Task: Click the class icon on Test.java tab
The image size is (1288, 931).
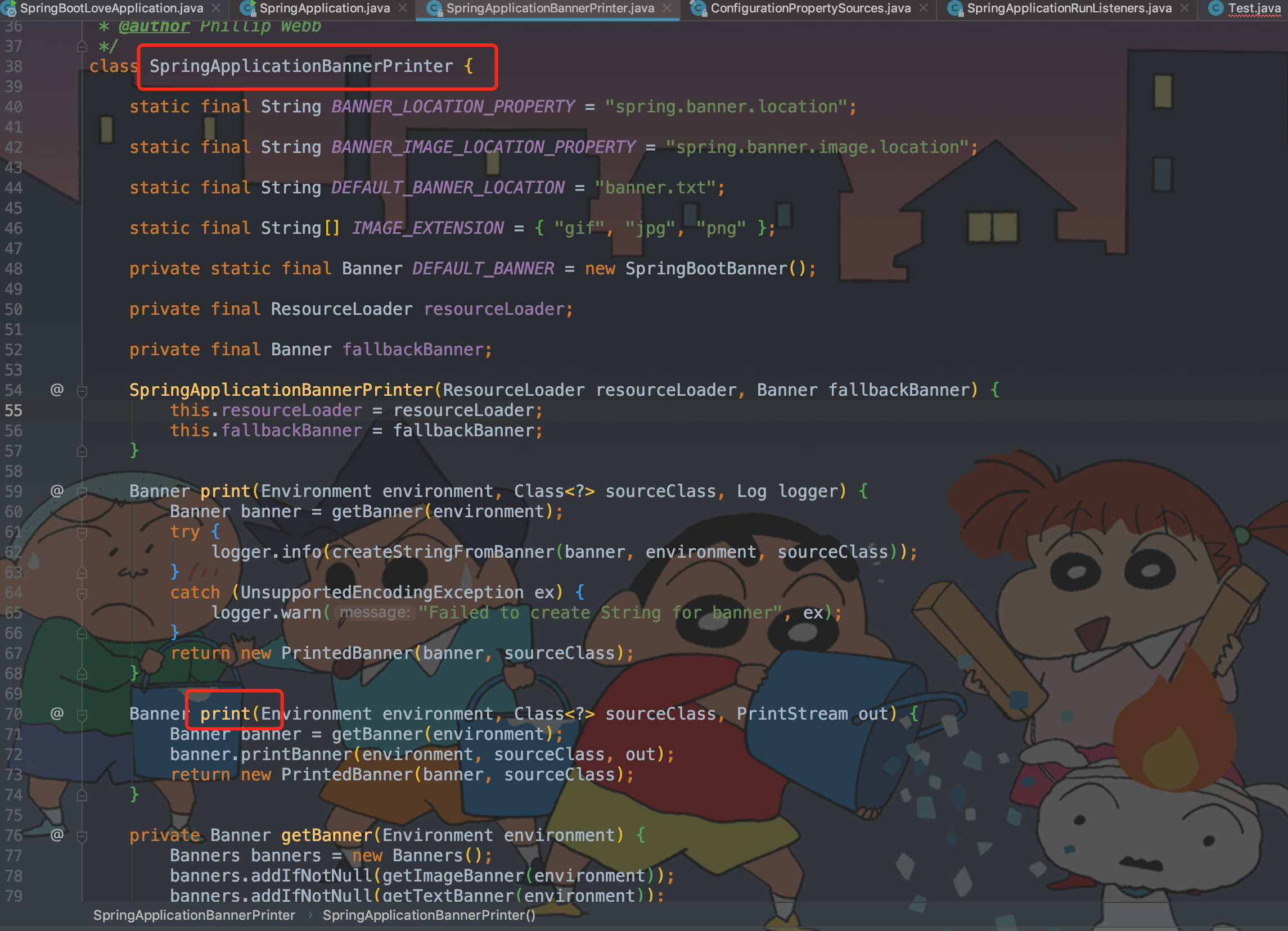Action: click(1215, 8)
